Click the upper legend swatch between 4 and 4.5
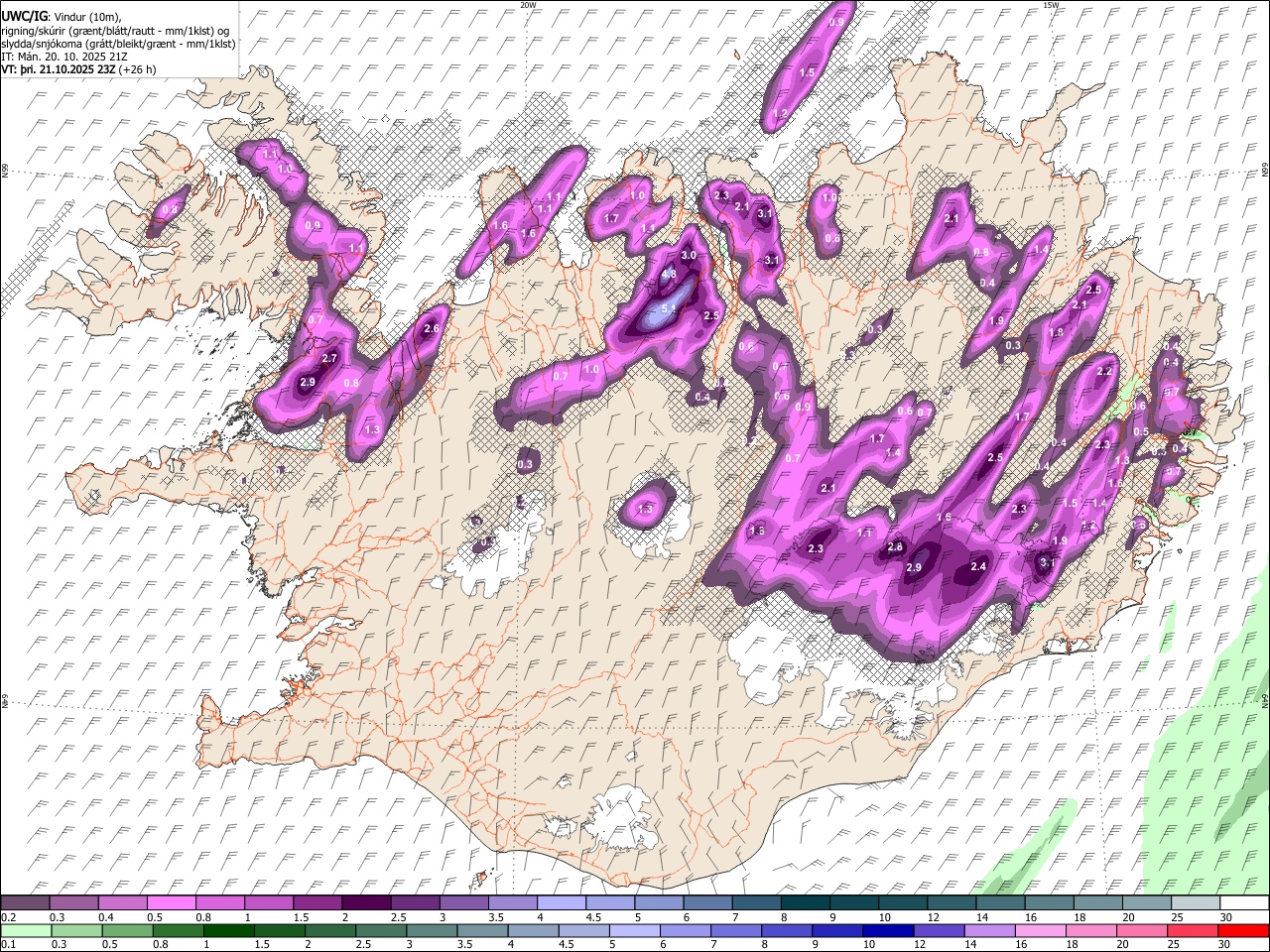The height and width of the screenshot is (952, 1270). pos(560,902)
